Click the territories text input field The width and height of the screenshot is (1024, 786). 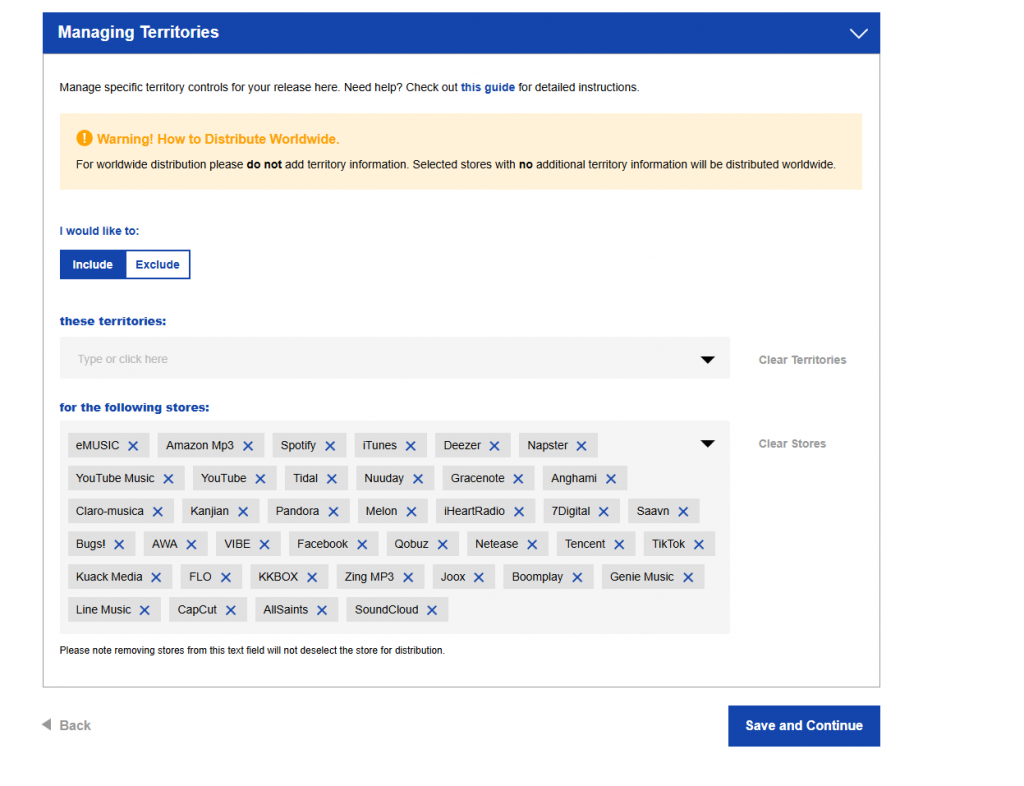380,360
